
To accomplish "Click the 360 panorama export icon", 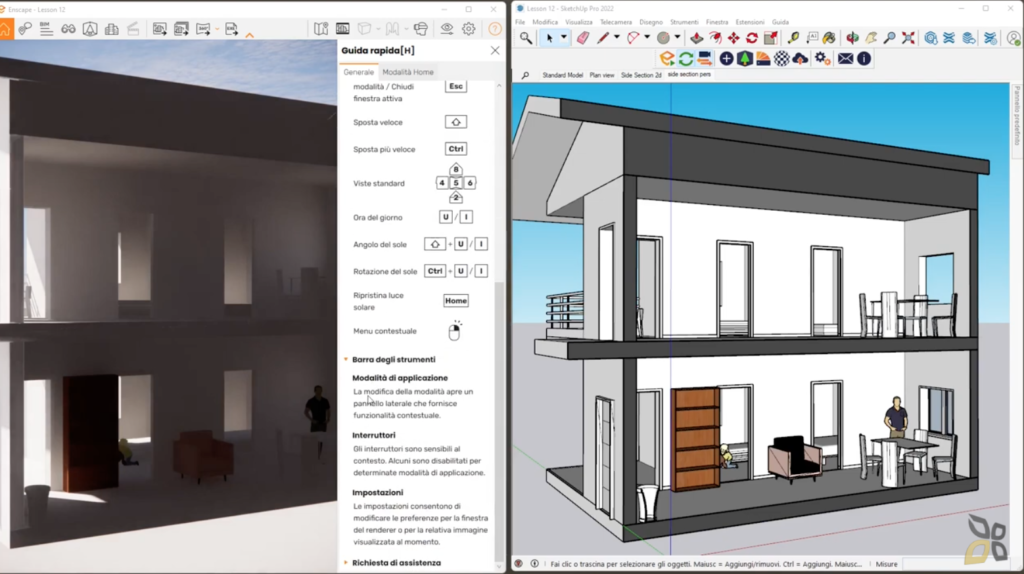I will pos(203,29).
